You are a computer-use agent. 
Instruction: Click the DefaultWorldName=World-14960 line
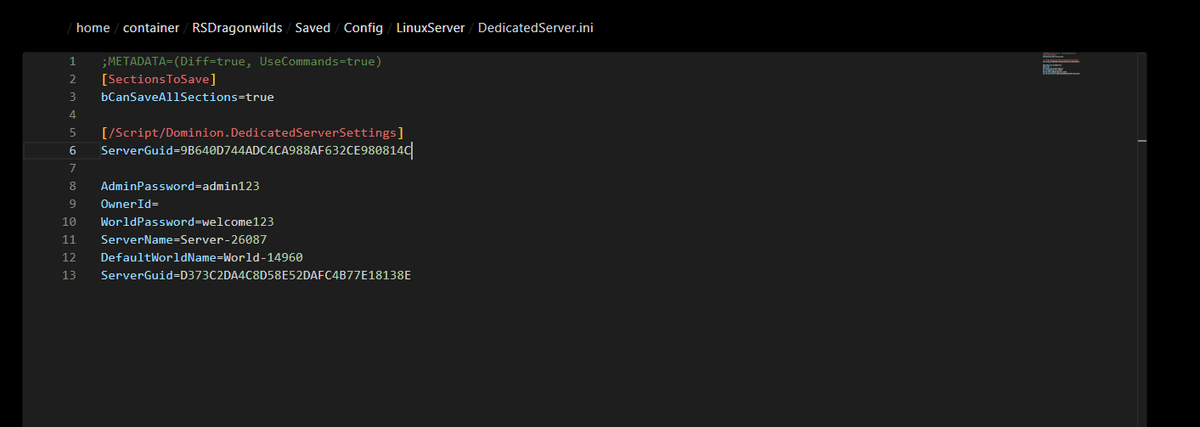click(x=201, y=257)
